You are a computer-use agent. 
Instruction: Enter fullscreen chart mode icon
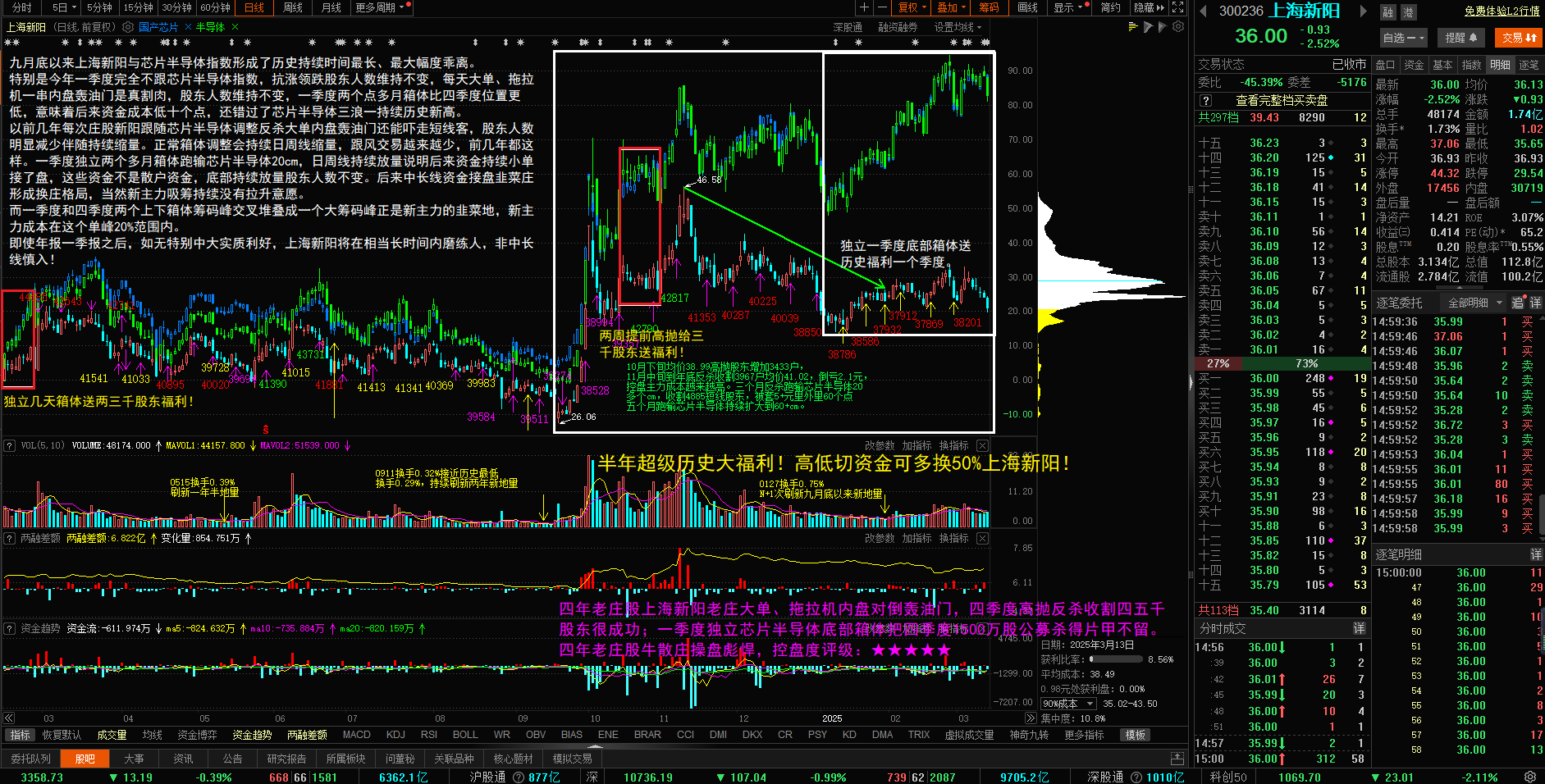(1178, 7)
